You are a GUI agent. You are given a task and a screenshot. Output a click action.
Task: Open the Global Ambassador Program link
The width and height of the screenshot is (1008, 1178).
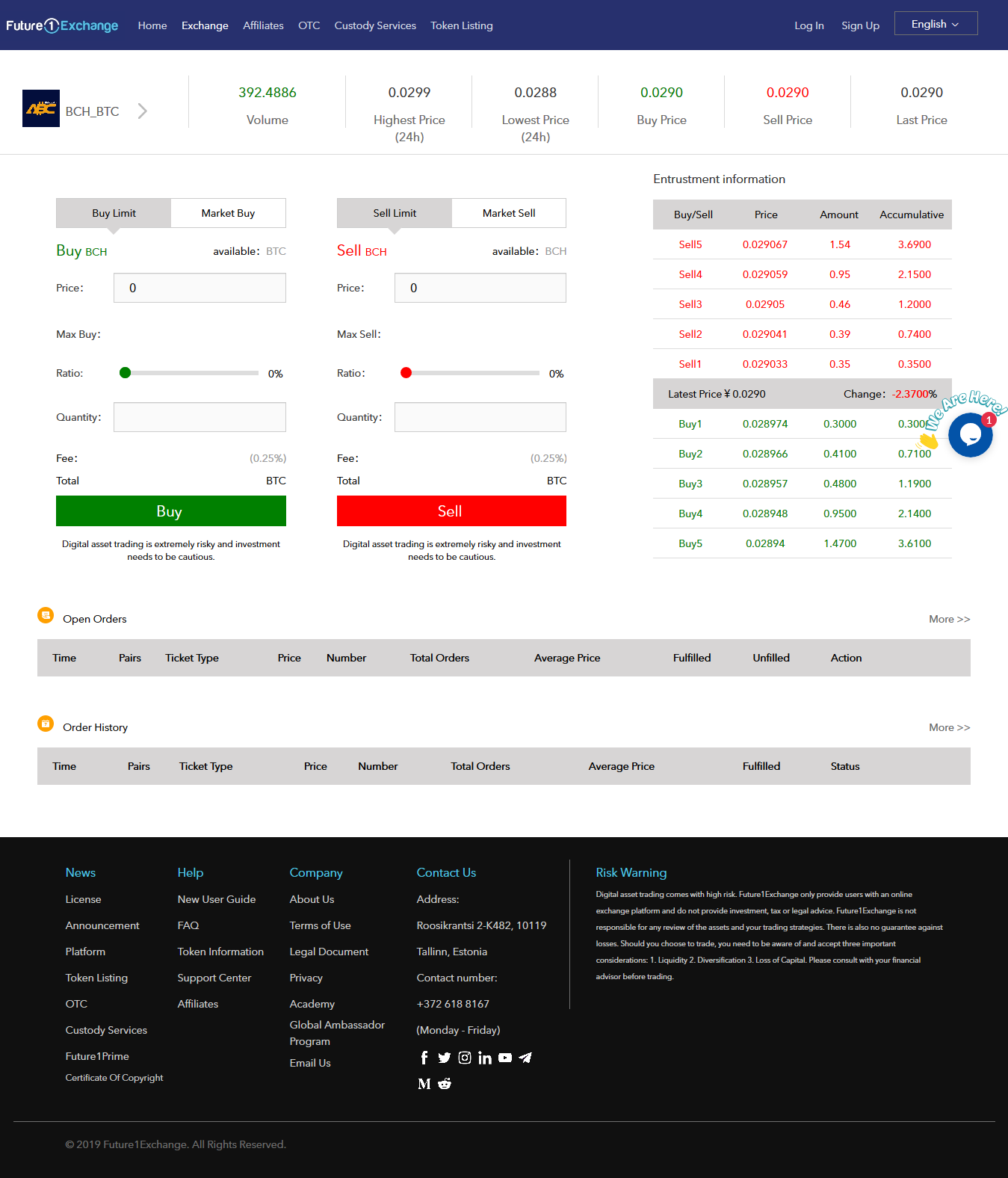337,1033
